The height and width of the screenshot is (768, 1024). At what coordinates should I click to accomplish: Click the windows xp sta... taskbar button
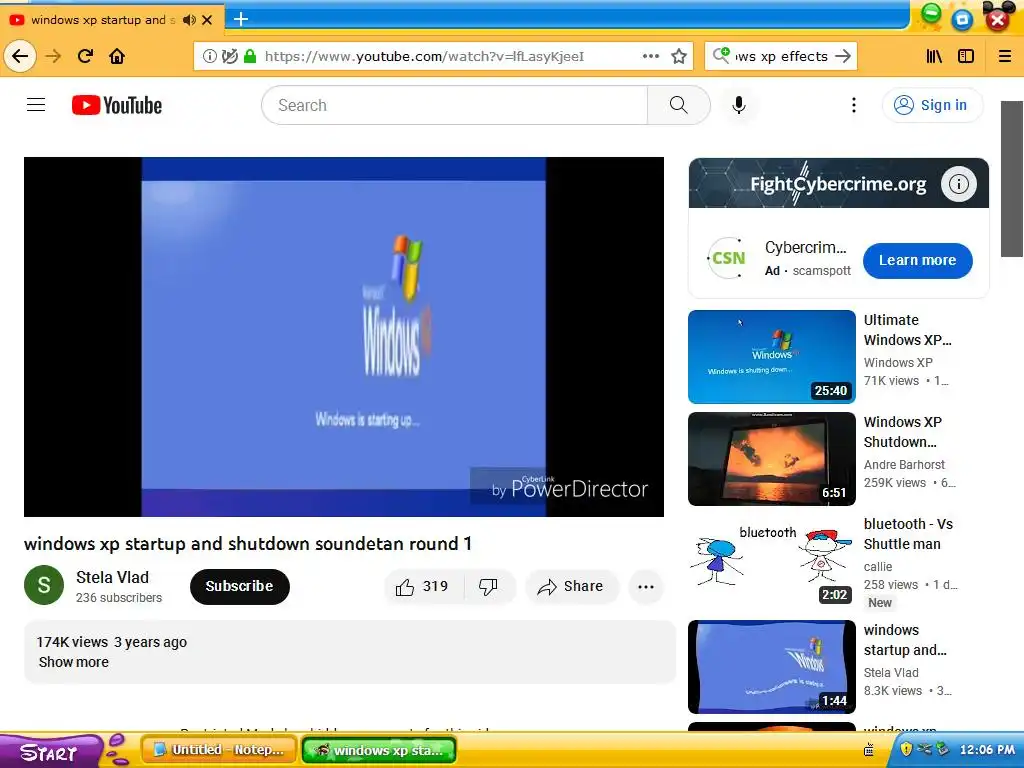click(x=379, y=750)
